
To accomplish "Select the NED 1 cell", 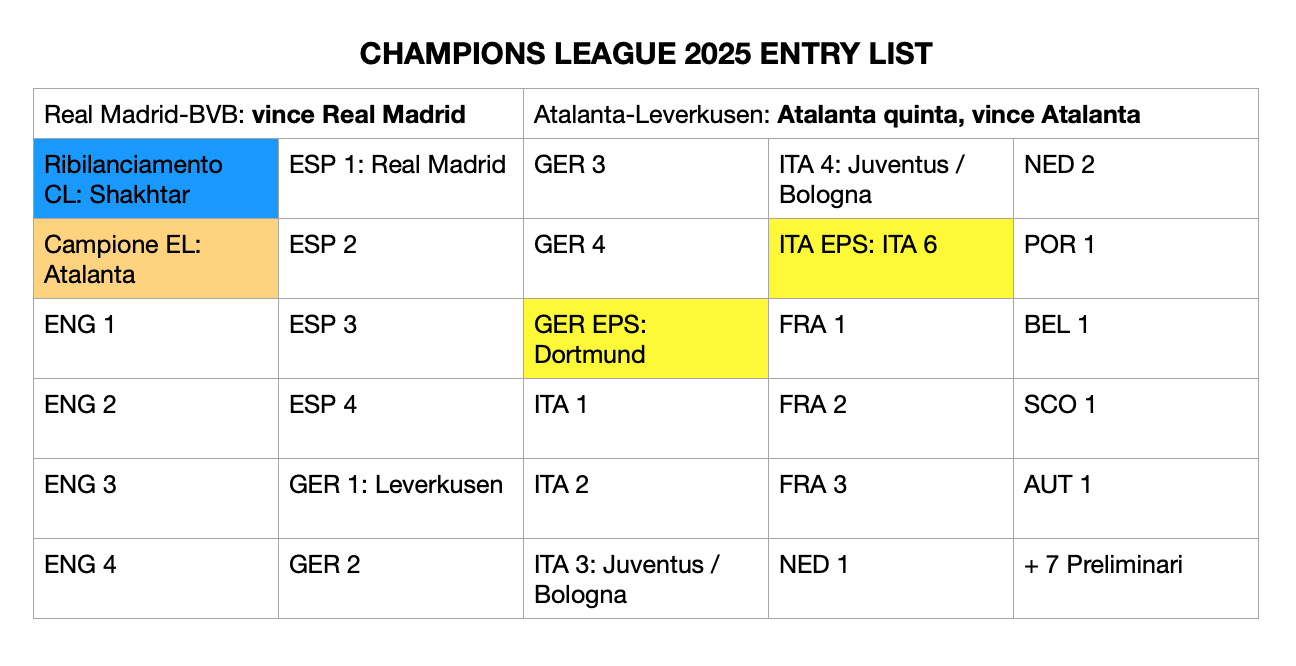I will click(x=891, y=579).
